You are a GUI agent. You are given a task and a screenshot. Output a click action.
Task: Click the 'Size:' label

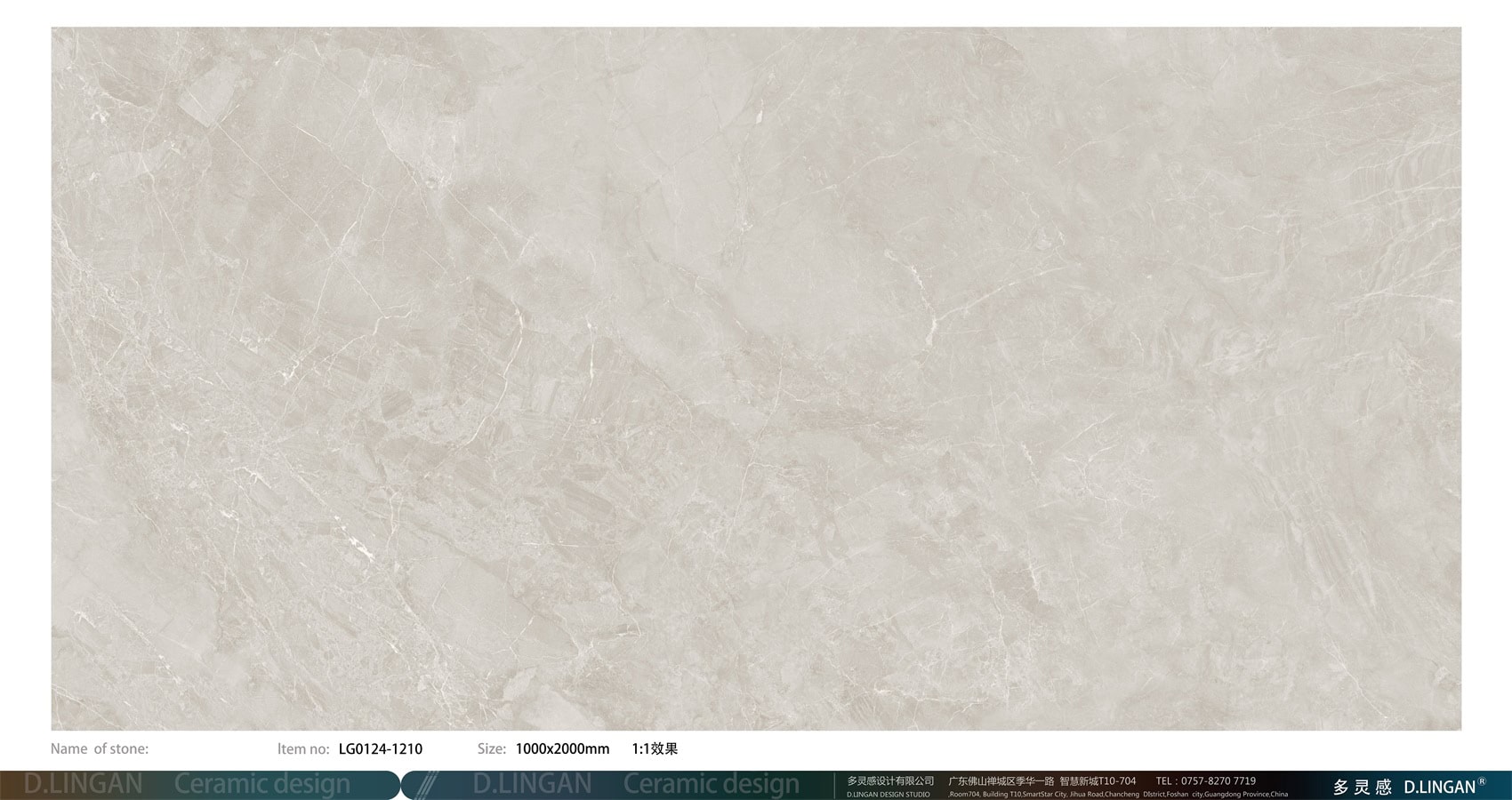[x=492, y=748]
